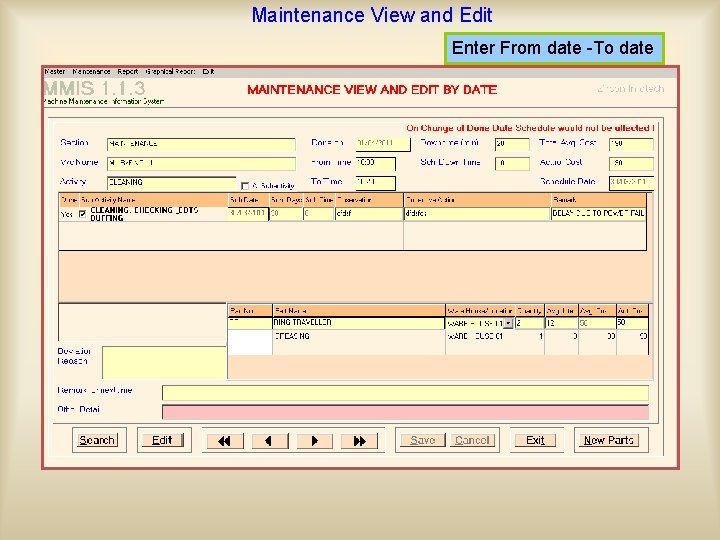Focus the Deviation Reason text box
Screen dimensions: 720x540
click(164, 362)
